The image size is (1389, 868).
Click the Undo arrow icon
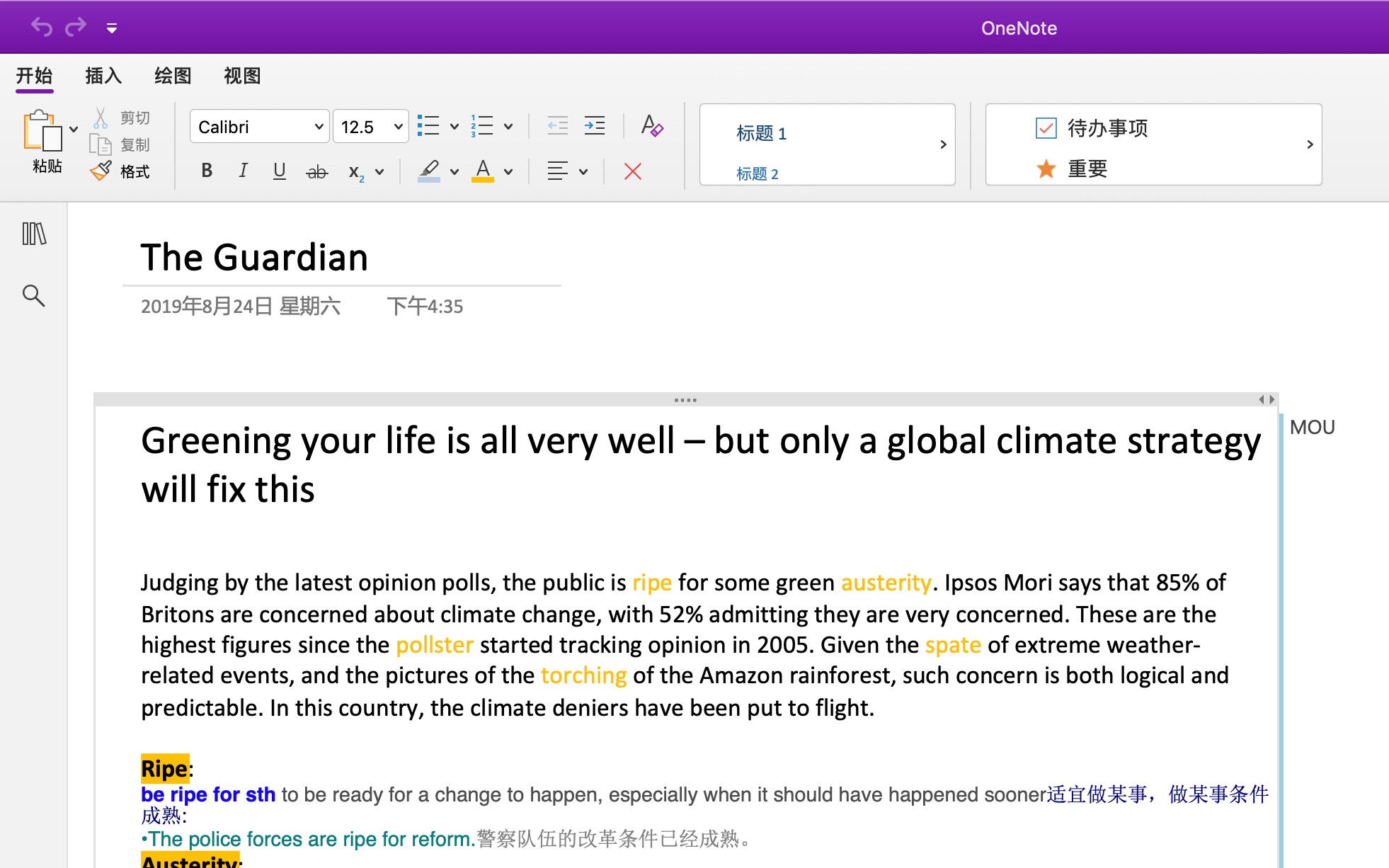click(x=42, y=28)
